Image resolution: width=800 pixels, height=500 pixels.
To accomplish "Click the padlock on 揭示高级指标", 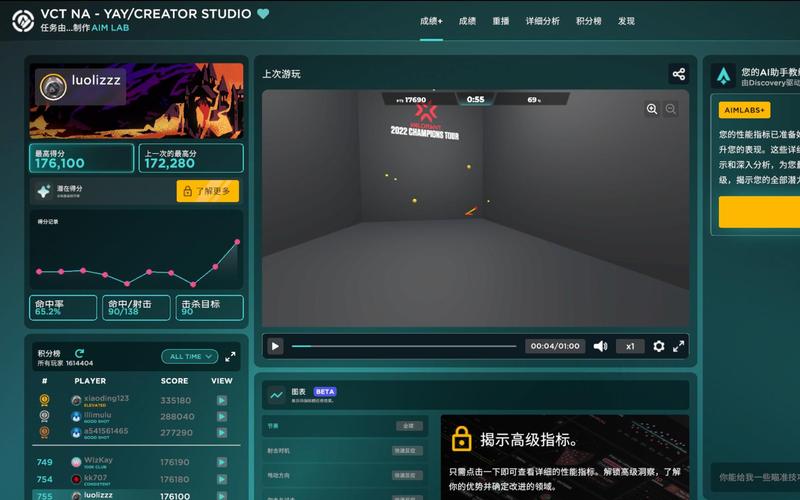I will [x=461, y=439].
